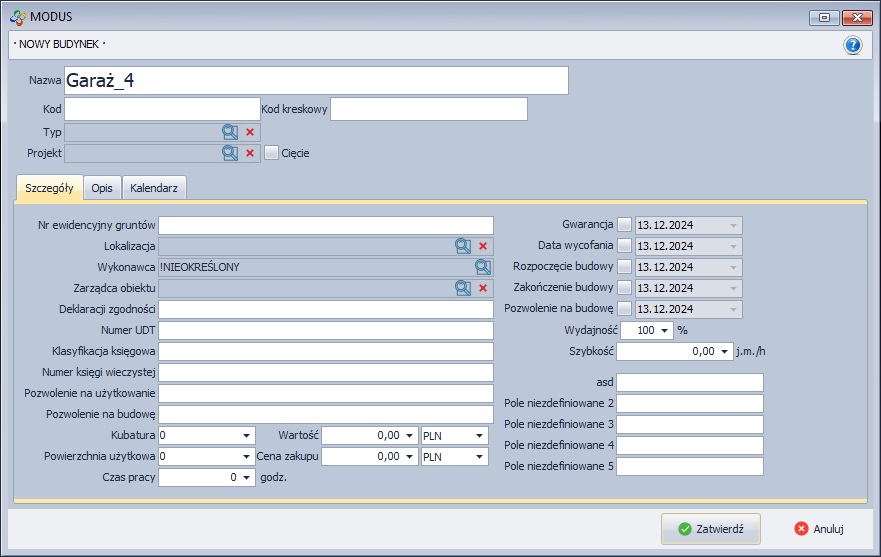This screenshot has width=881, height=557.
Task: Click the Zatwierdź button
Action: pos(711,529)
